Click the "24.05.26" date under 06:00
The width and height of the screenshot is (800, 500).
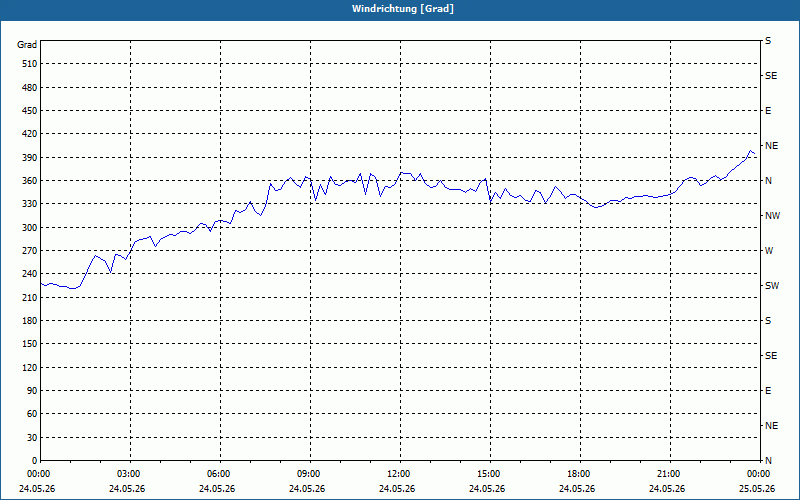click(x=217, y=489)
